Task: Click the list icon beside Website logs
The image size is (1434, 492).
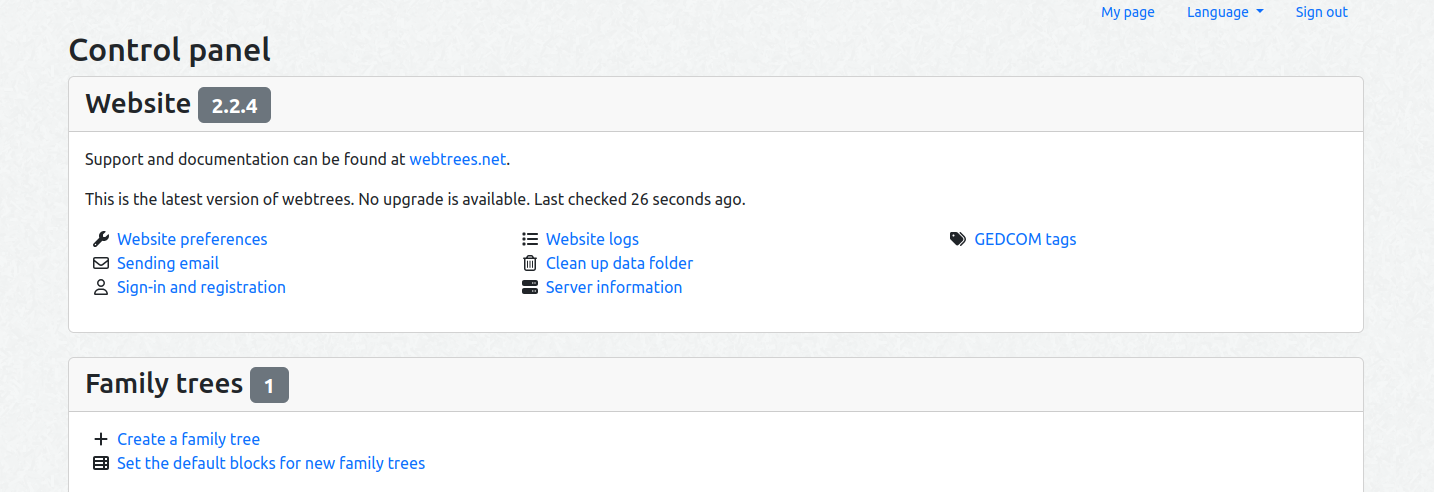Action: click(x=530, y=239)
